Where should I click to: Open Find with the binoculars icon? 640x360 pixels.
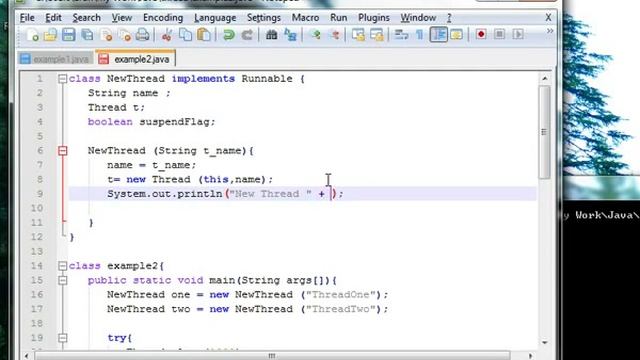point(271,35)
